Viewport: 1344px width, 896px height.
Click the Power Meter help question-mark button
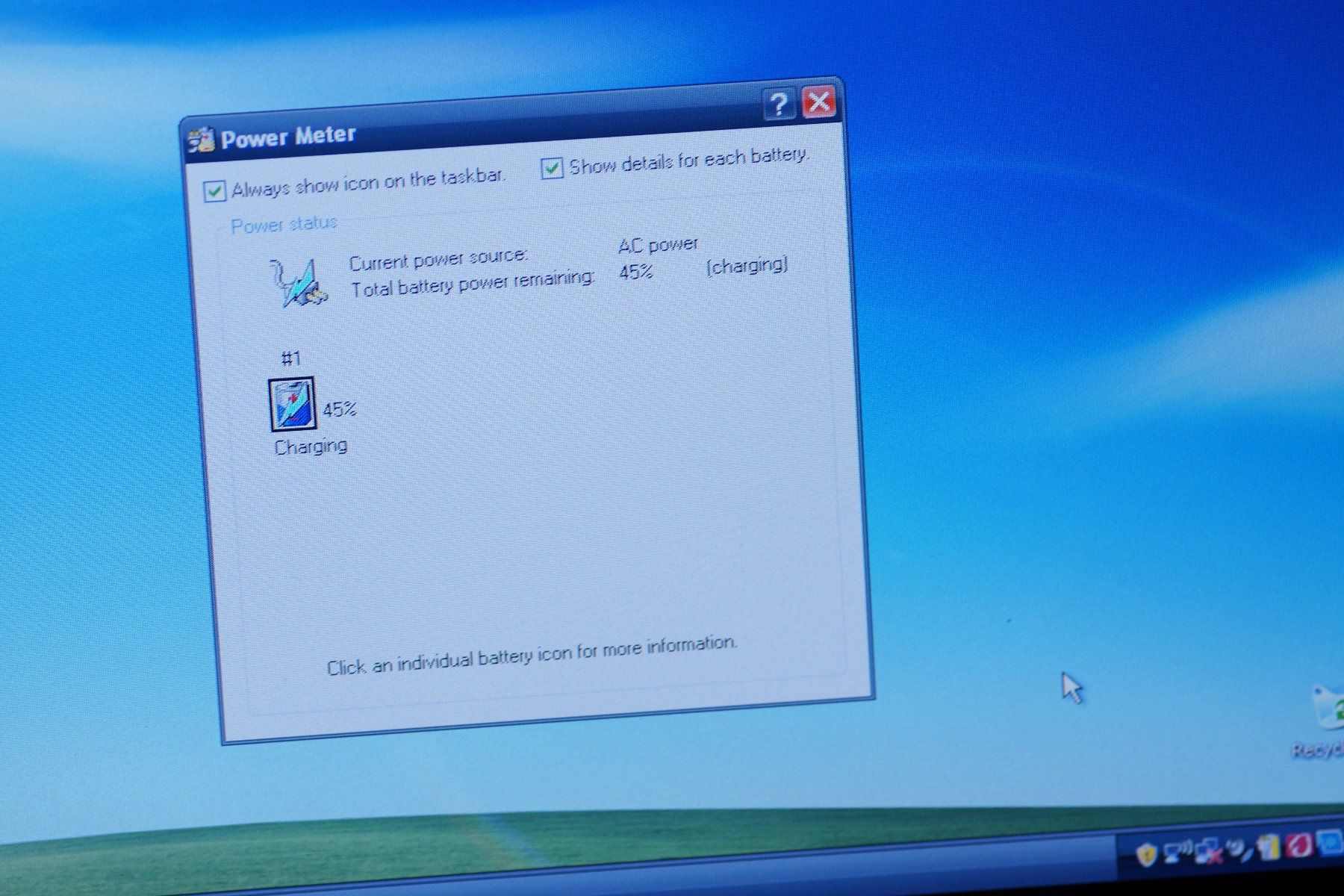(x=779, y=105)
